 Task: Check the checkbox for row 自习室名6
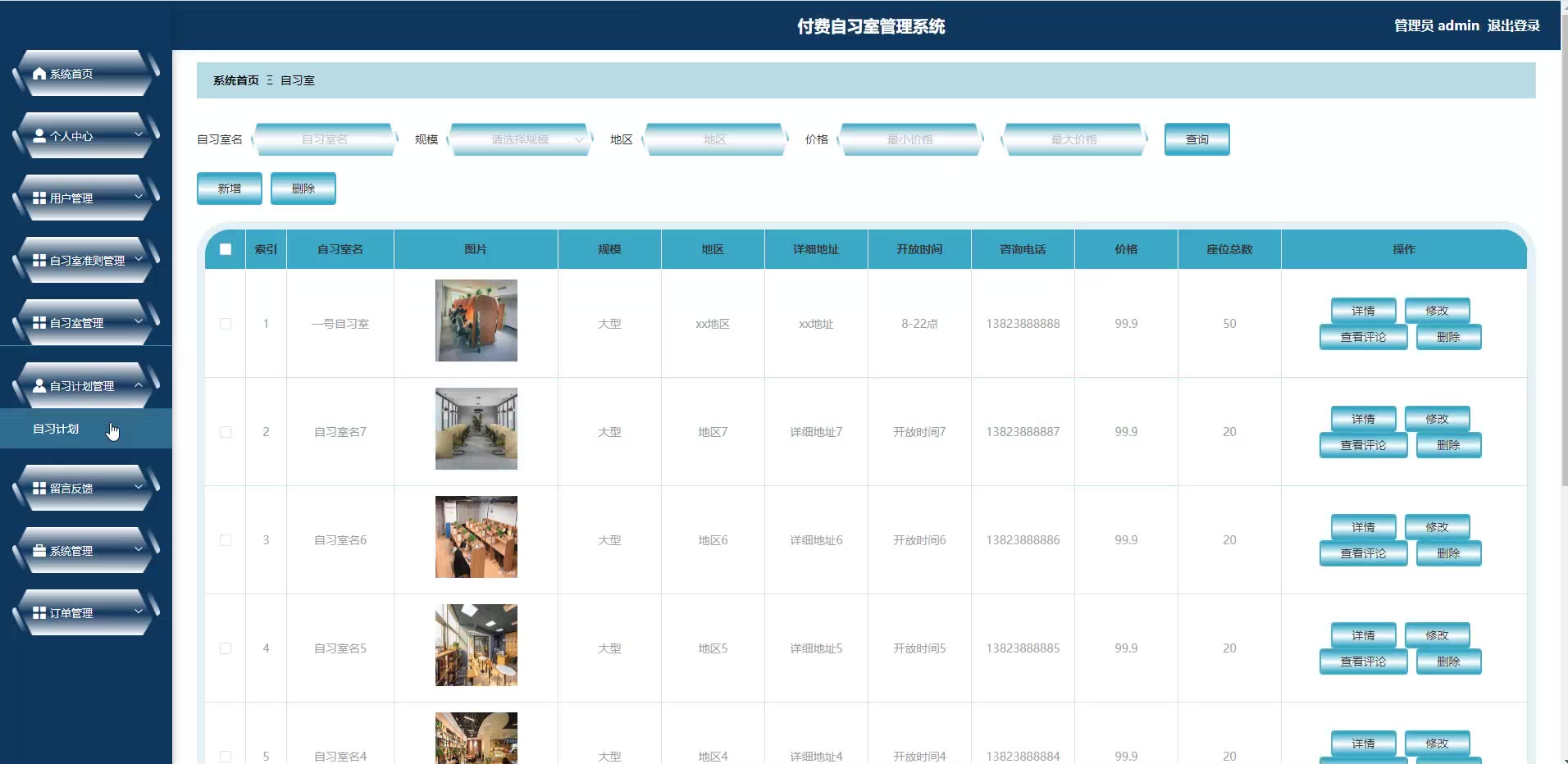click(x=226, y=540)
